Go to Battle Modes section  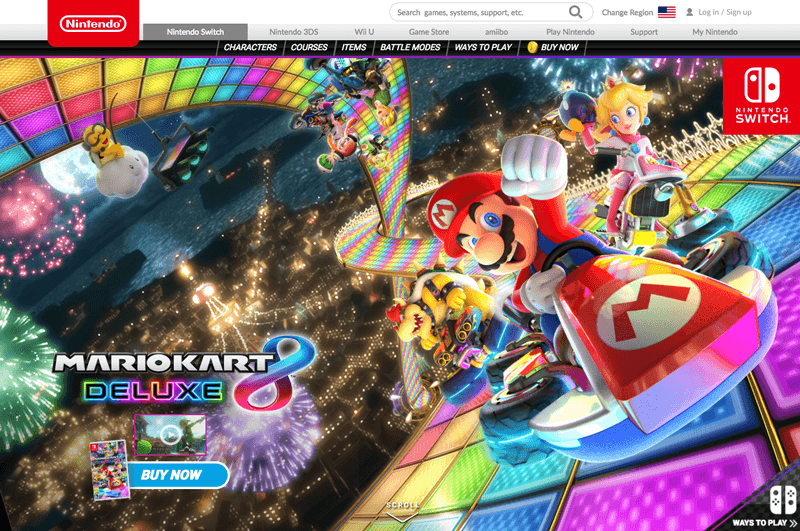point(410,47)
